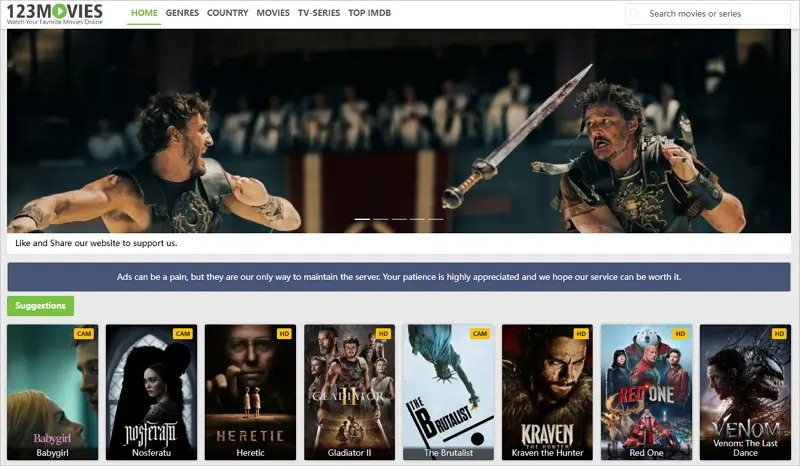Image resolution: width=800 pixels, height=466 pixels.
Task: Click the 'Like and Share our website' text
Action: 96,243
